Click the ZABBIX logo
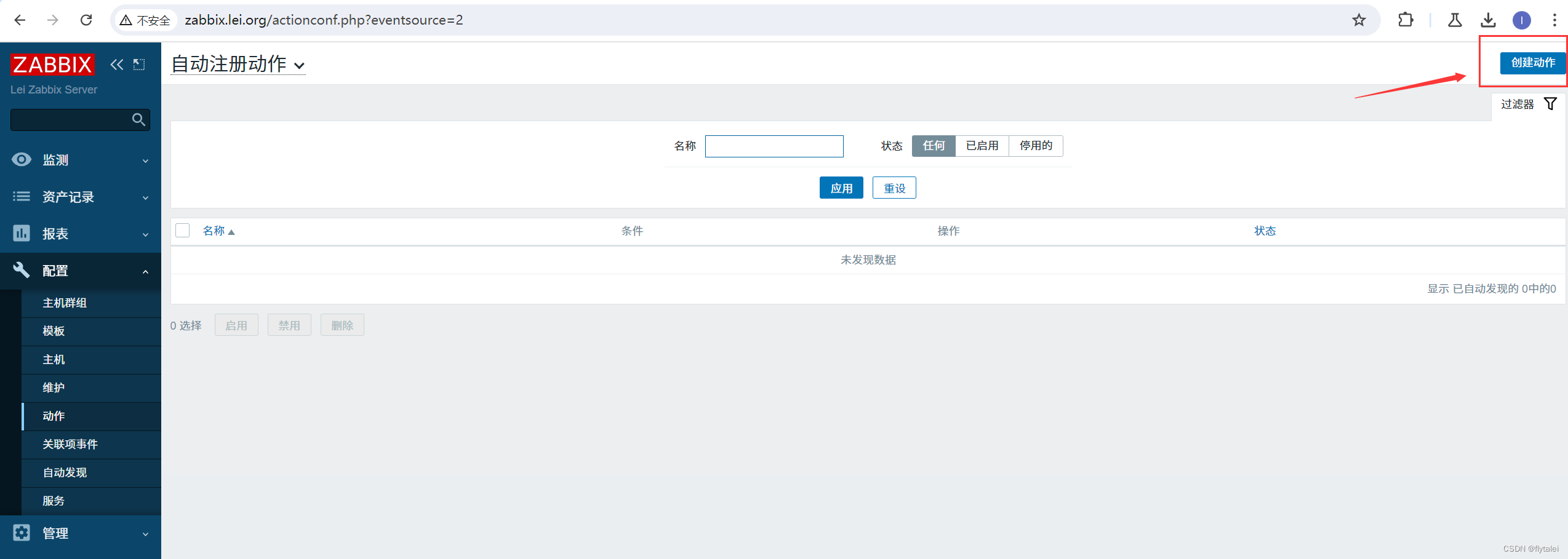This screenshot has height=559, width=1568. [x=52, y=65]
